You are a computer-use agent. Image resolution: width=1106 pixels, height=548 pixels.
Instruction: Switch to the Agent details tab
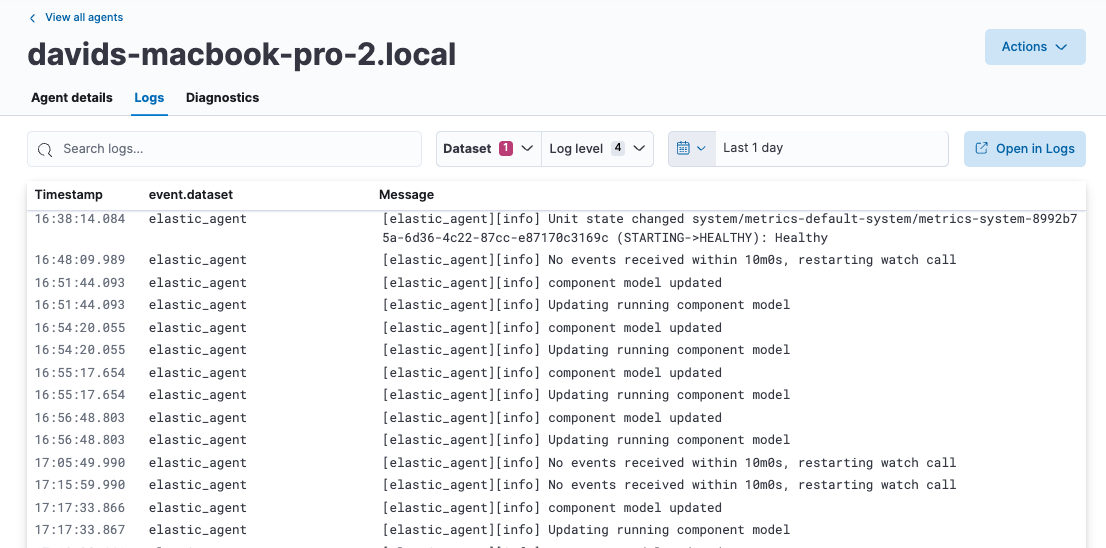coord(72,98)
